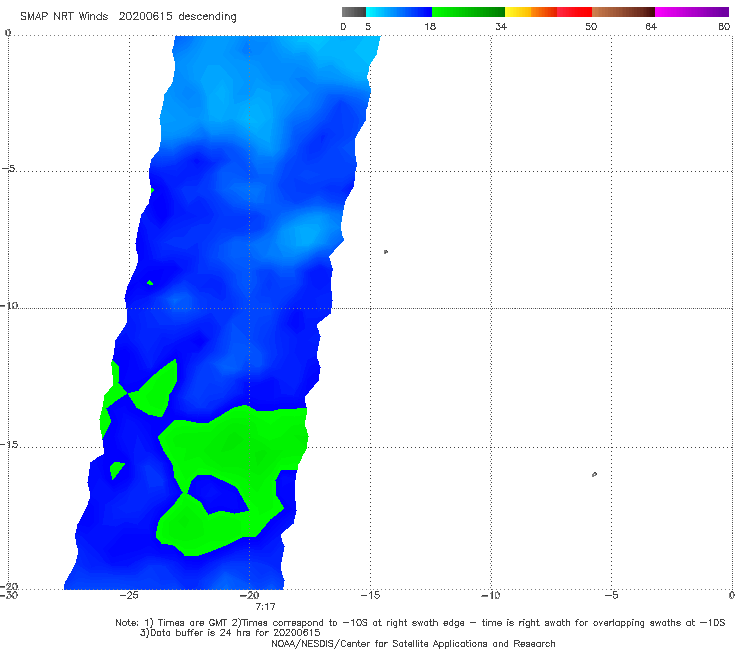Click the latitude axis label "-5"
Viewport: 740px width, 650px height.
click(9, 169)
